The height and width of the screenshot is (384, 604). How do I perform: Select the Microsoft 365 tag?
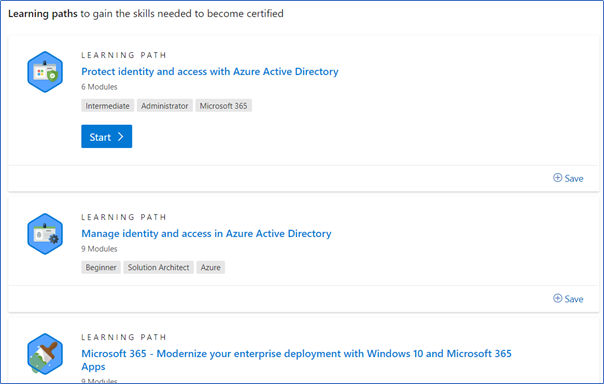point(223,106)
